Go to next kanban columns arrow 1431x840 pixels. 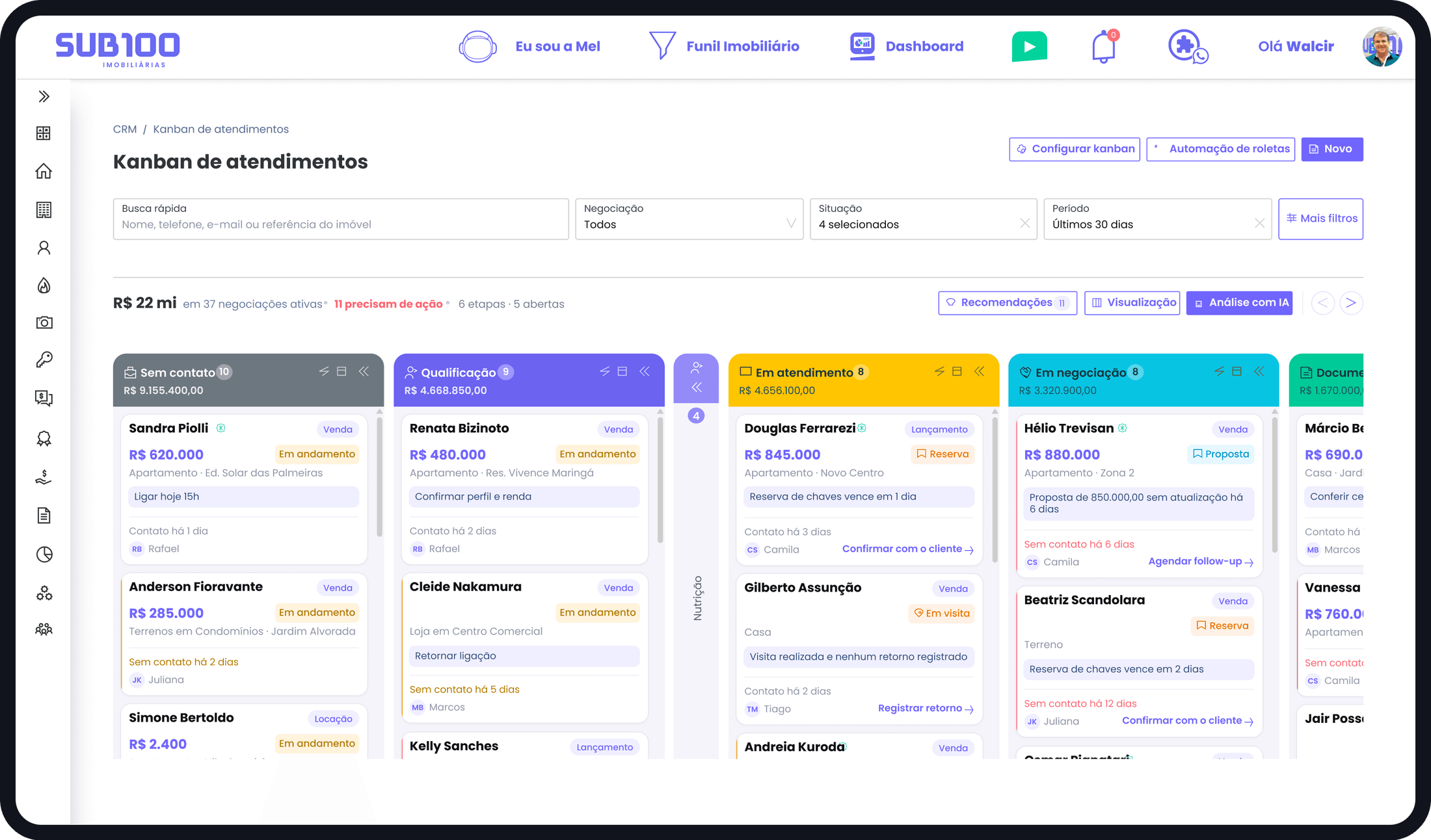[x=1351, y=303]
